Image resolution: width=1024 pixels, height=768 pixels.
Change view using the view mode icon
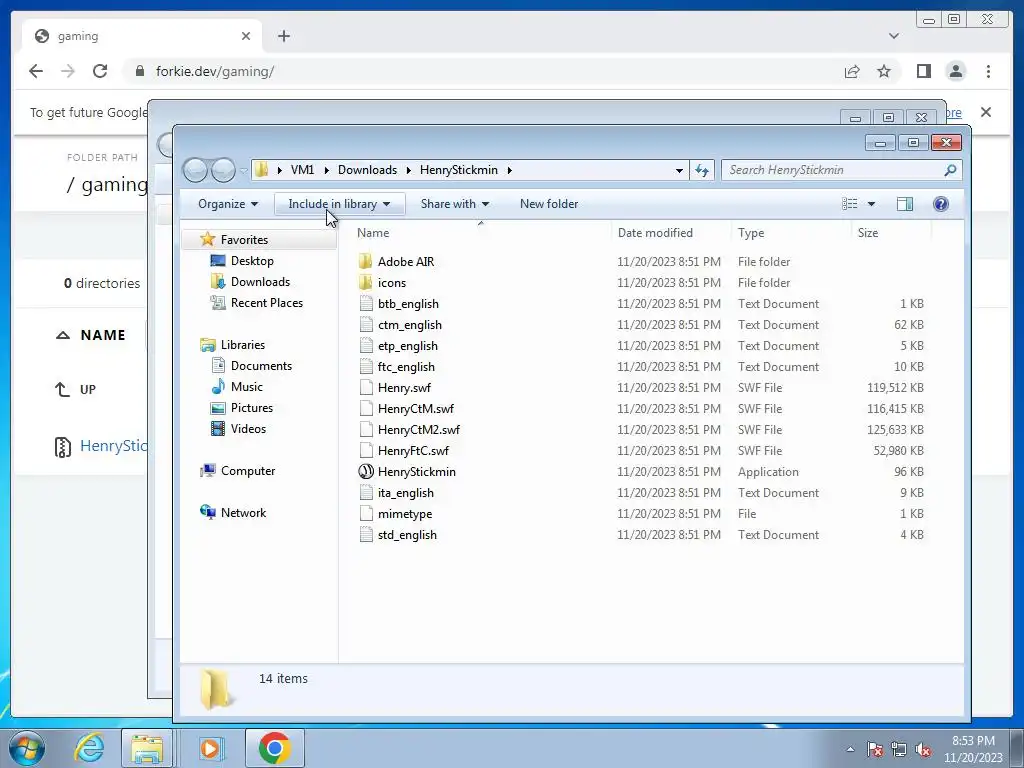pos(850,204)
